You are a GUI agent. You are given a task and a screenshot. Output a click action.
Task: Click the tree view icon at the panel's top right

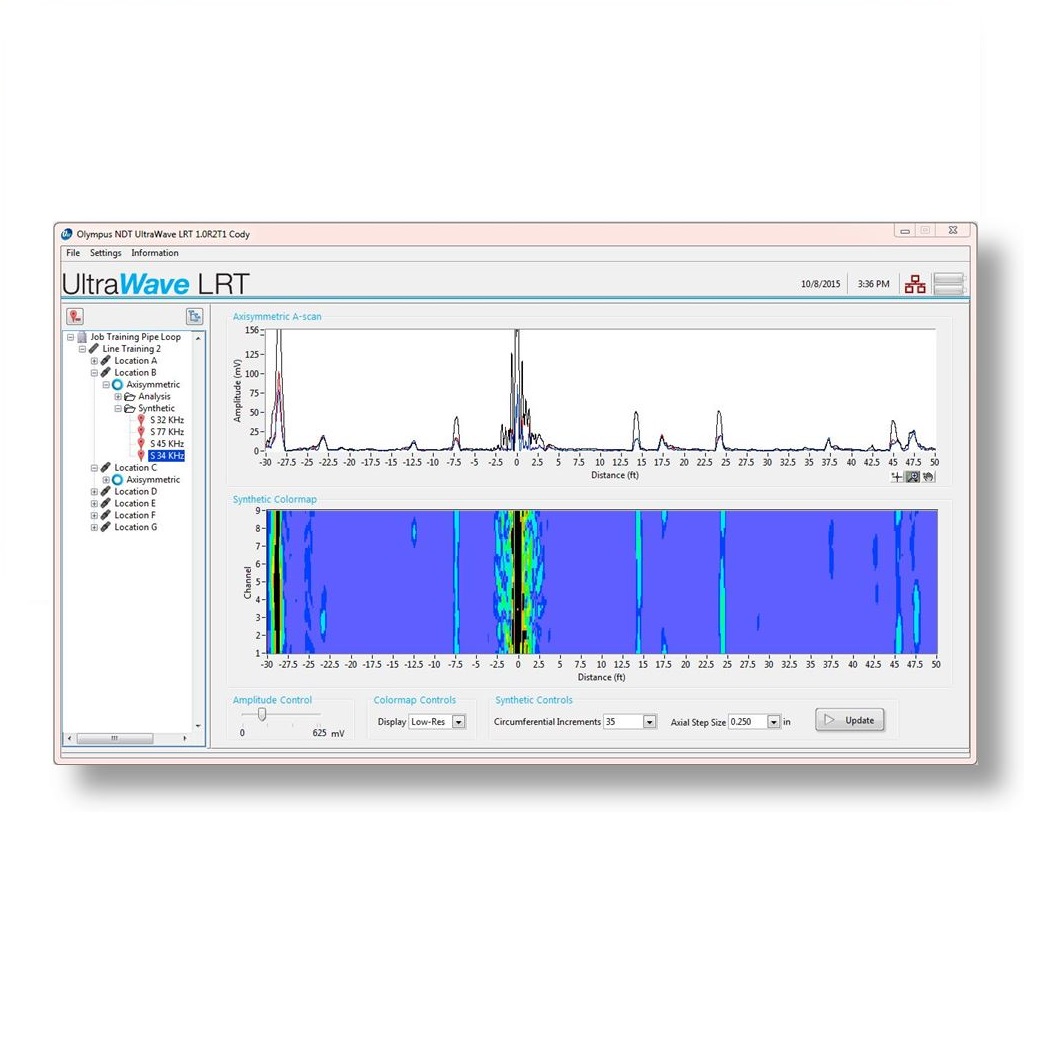click(195, 316)
